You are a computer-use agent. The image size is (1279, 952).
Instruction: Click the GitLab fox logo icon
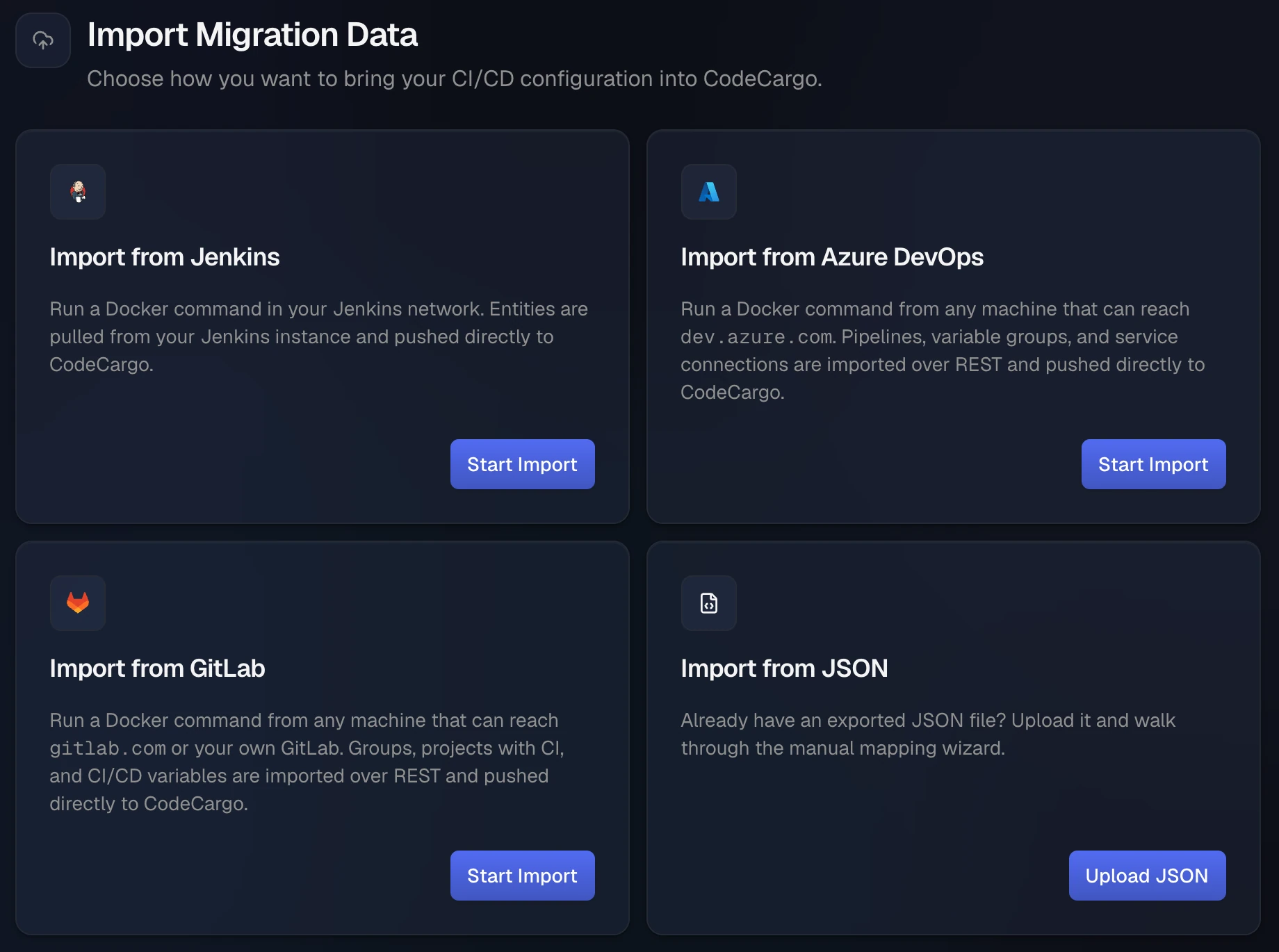pyautogui.click(x=78, y=603)
